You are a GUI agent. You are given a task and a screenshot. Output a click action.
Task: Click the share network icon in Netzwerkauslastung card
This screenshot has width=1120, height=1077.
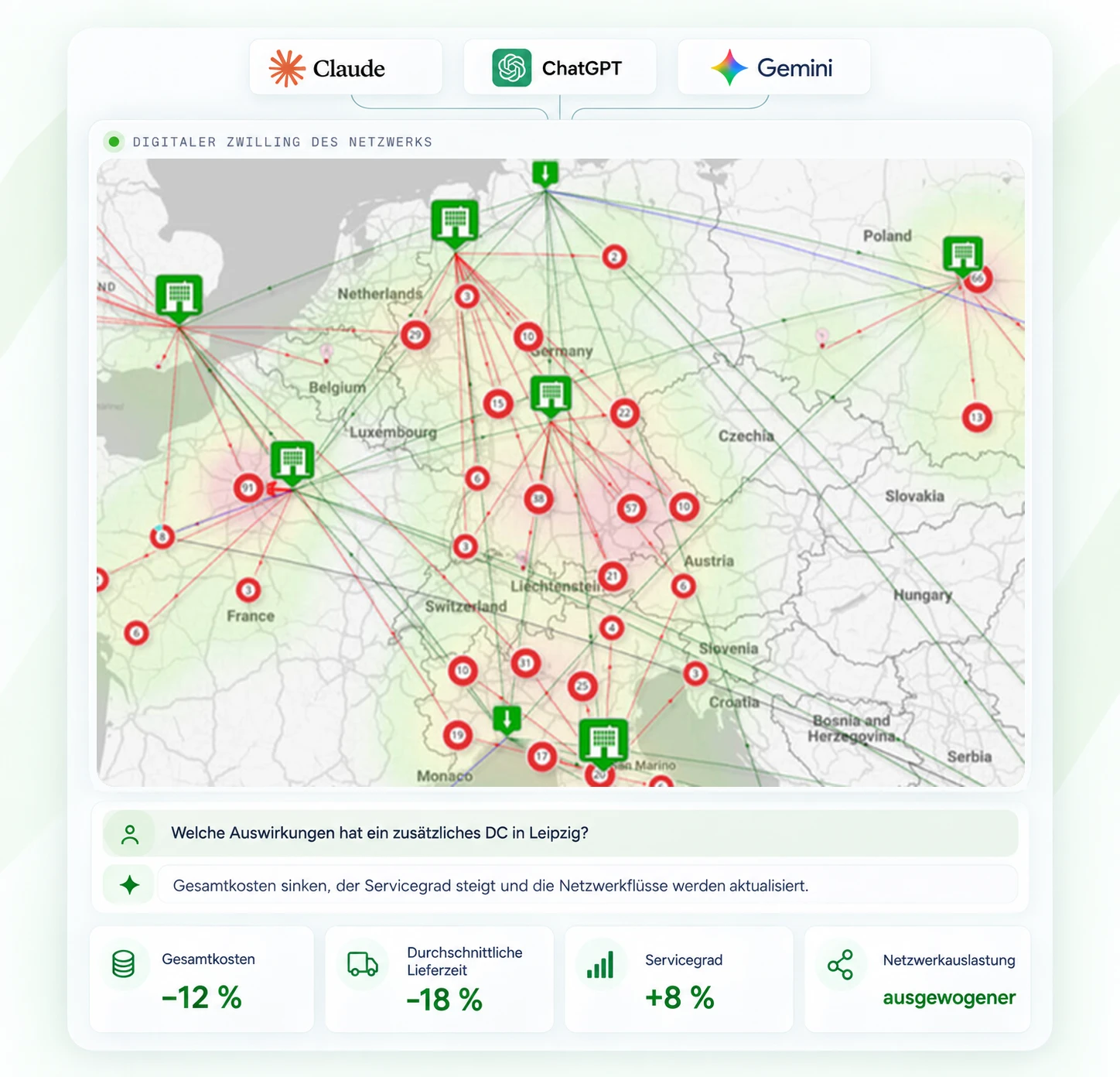coord(840,965)
